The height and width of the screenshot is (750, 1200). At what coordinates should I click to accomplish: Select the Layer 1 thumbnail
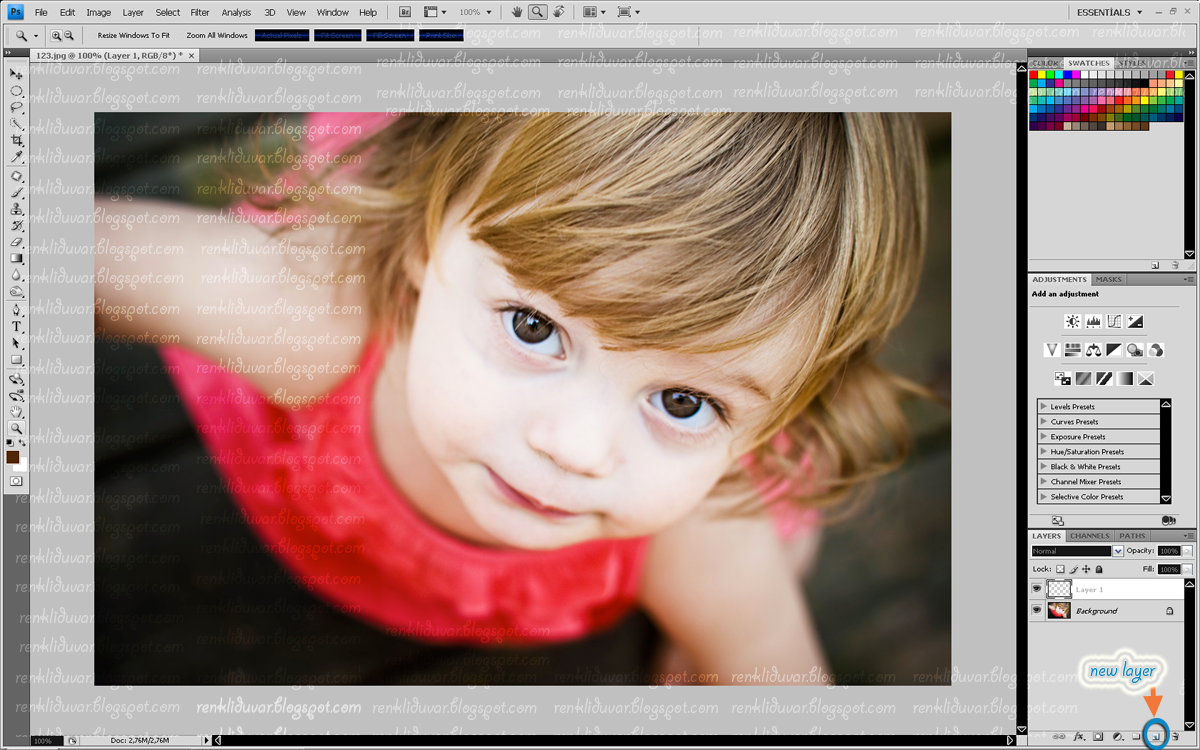pyautogui.click(x=1059, y=589)
